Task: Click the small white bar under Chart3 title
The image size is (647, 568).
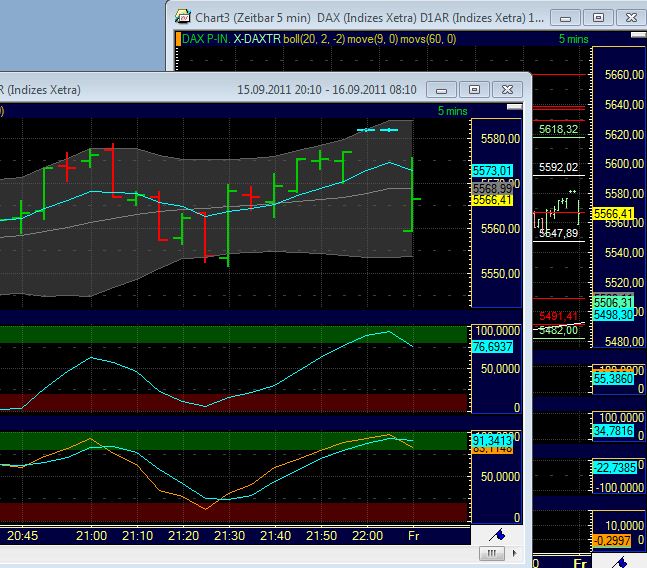Action: (x=639, y=35)
